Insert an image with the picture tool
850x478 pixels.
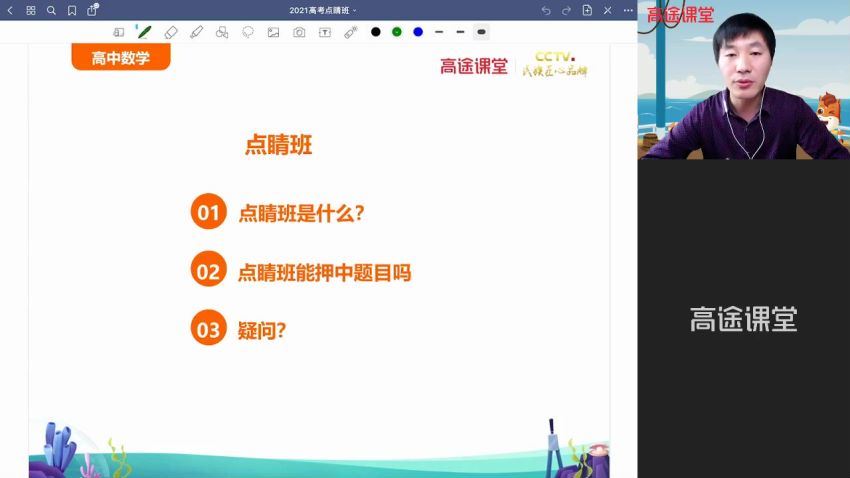[273, 33]
